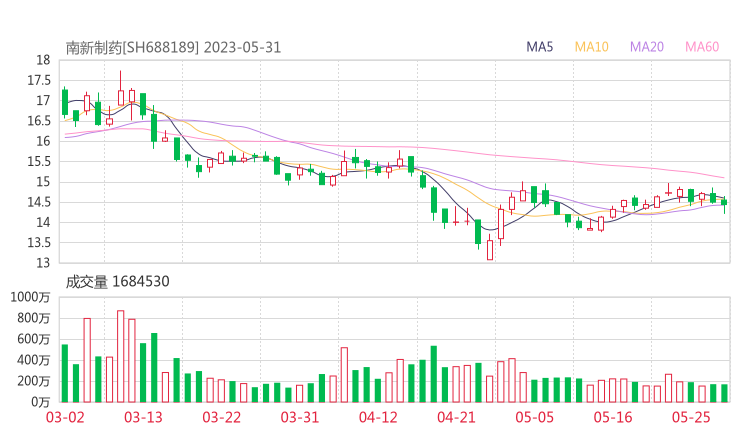Click the 0万 volume axis label
Image resolution: width=740 pixels, height=440 pixels.
[x=41, y=402]
